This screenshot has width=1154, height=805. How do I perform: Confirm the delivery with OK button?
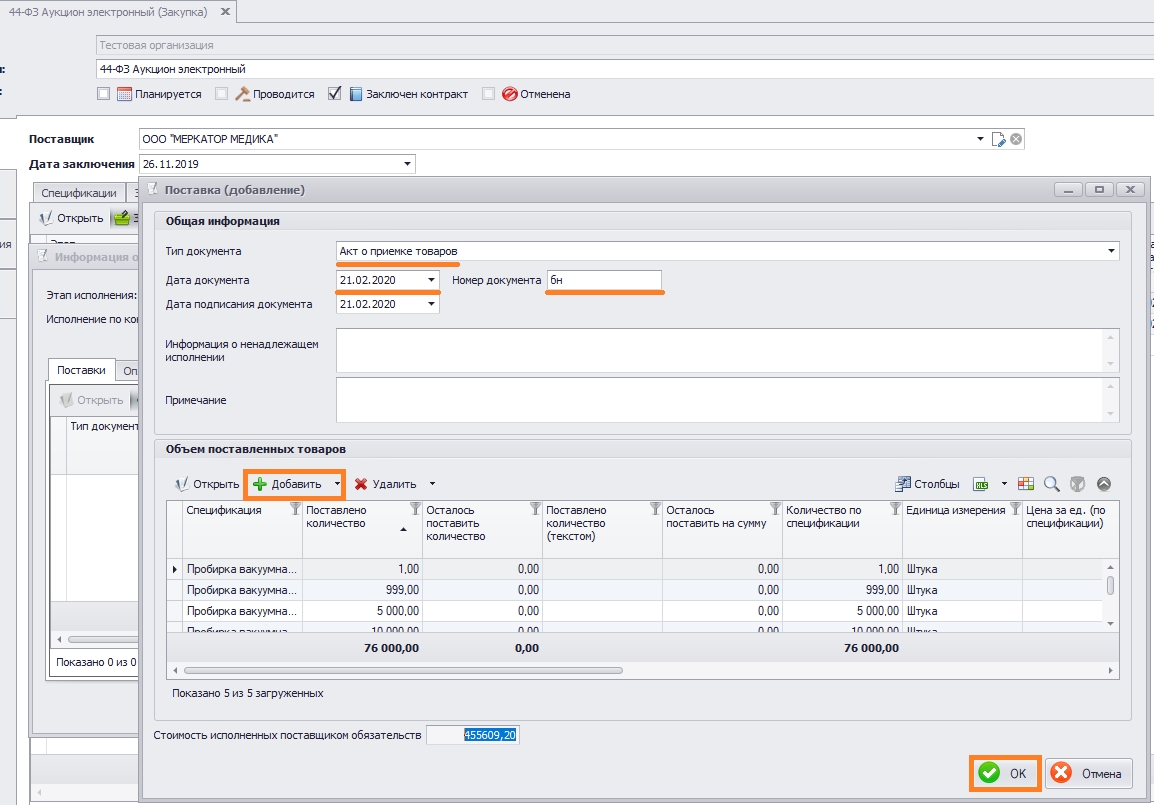pyautogui.click(x=1005, y=773)
